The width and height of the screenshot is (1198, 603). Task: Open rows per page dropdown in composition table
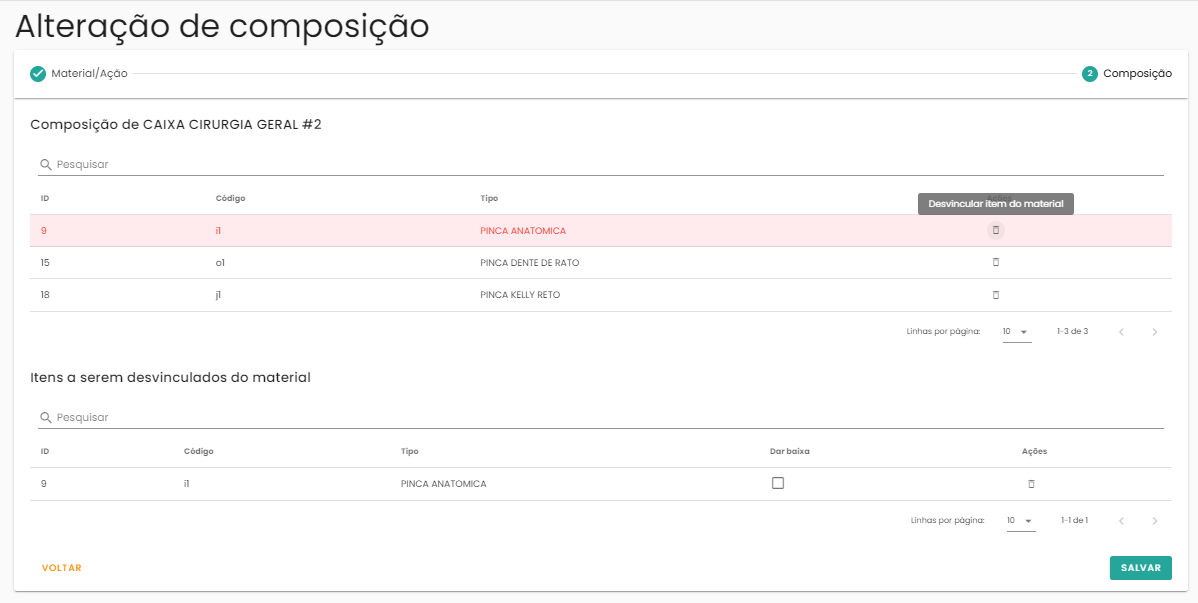coord(1016,331)
